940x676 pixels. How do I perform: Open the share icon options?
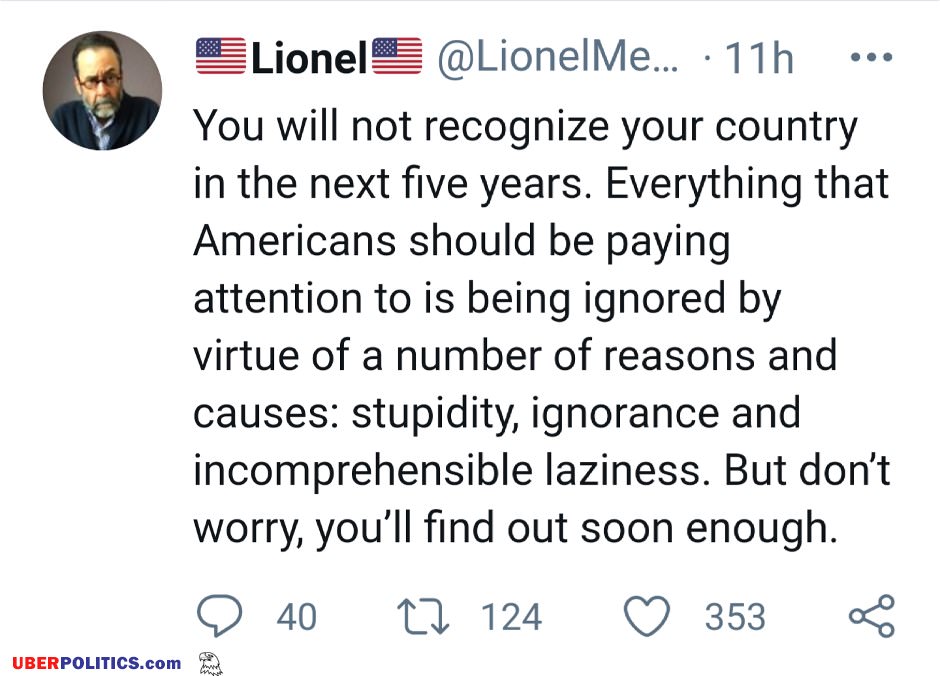[872, 615]
